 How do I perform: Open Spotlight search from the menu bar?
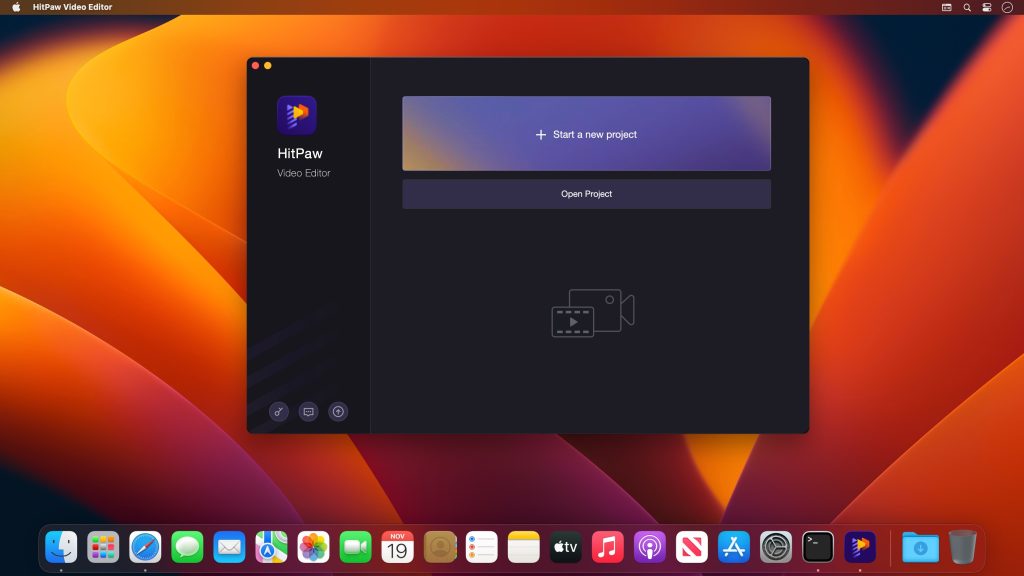pos(966,7)
